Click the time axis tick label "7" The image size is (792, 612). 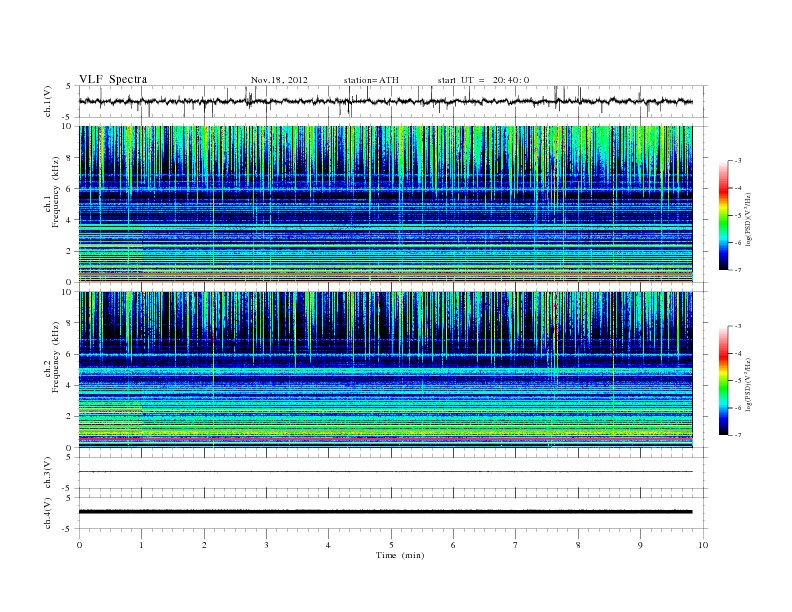coord(516,545)
